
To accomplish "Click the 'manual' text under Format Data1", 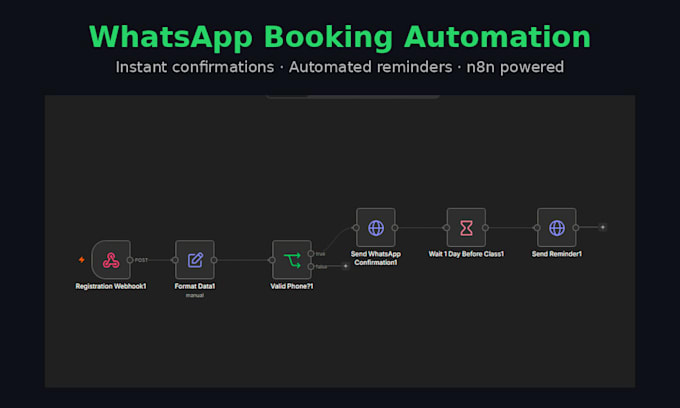I will (195, 295).
